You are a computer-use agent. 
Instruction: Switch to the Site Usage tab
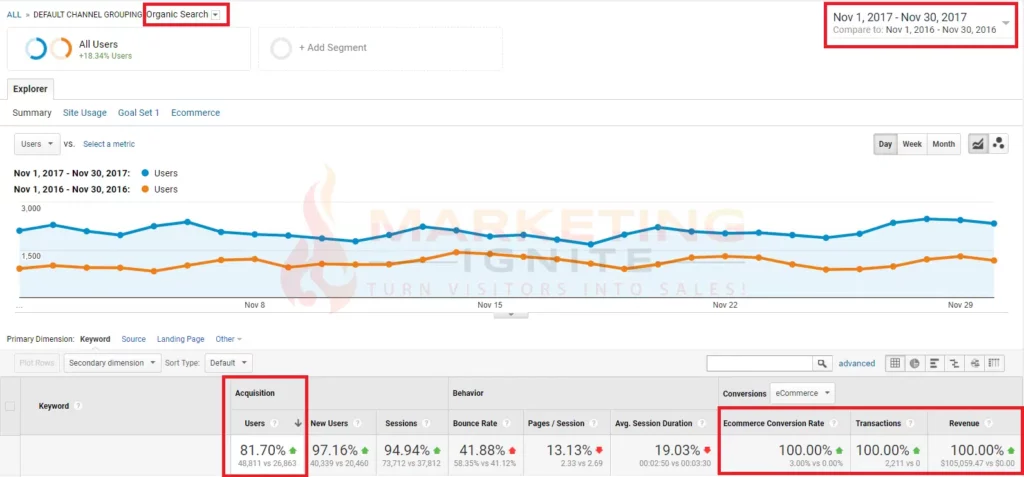[84, 113]
